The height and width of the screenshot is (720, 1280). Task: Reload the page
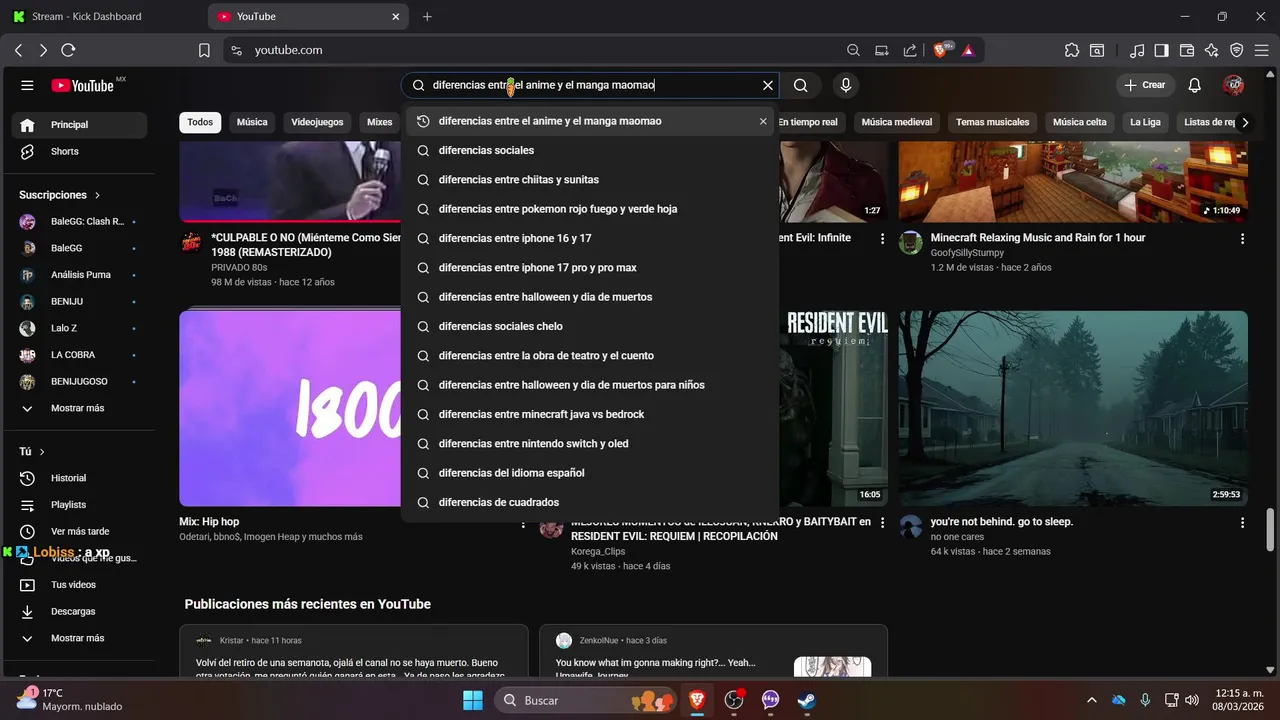(68, 50)
